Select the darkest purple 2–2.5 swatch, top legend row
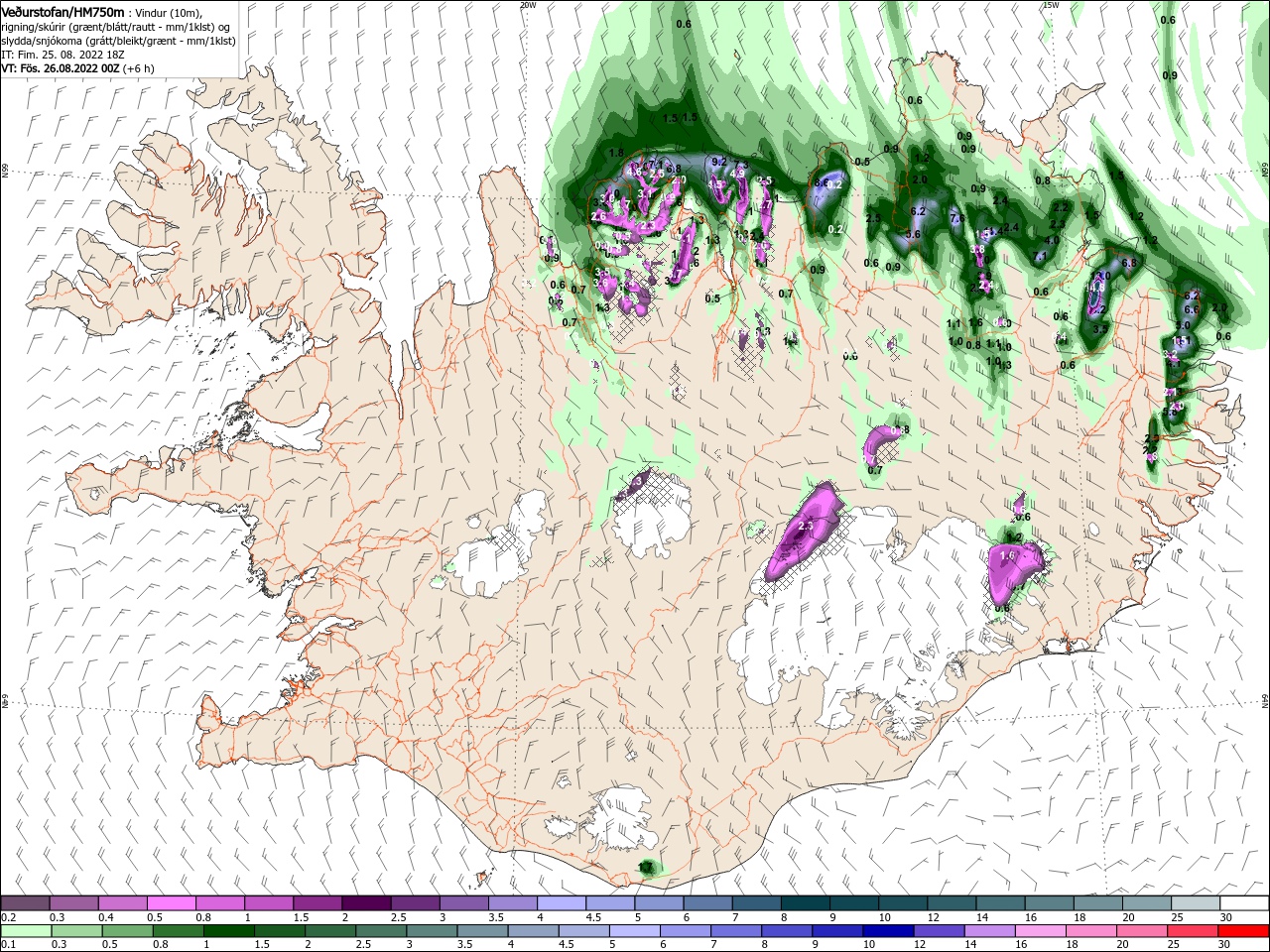 point(366,903)
